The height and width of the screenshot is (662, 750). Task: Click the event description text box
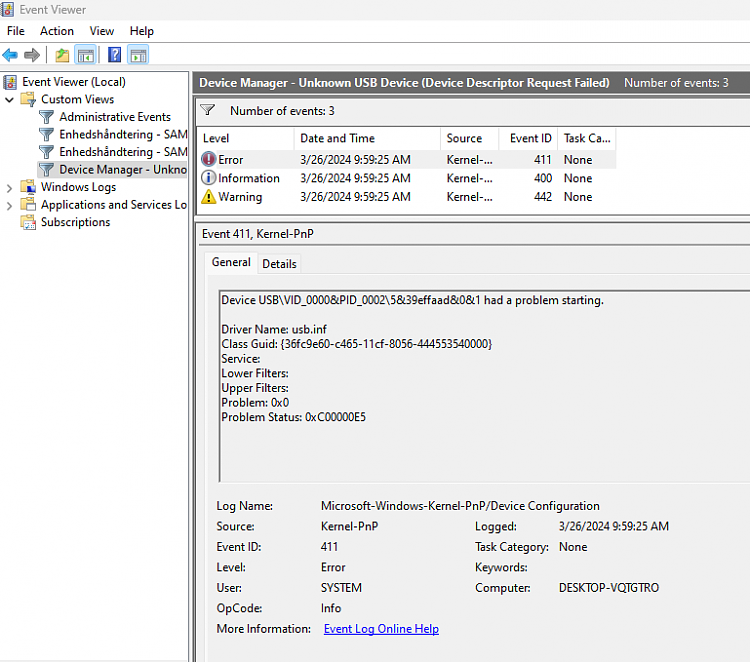[x=484, y=386]
